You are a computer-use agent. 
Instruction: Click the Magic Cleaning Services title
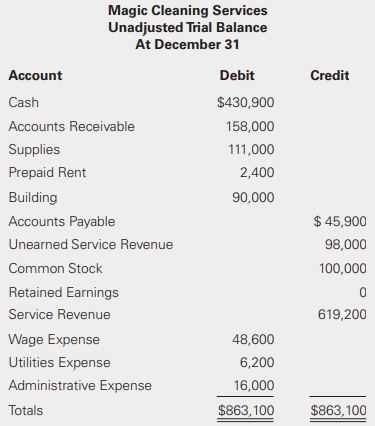[188, 10]
